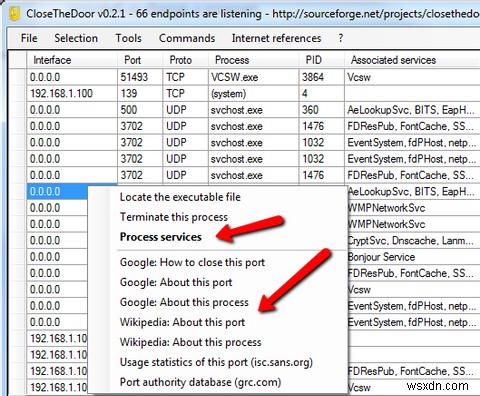Image resolution: width=480 pixels, height=396 pixels.
Task: Sort by the PID column header
Action: (322, 60)
